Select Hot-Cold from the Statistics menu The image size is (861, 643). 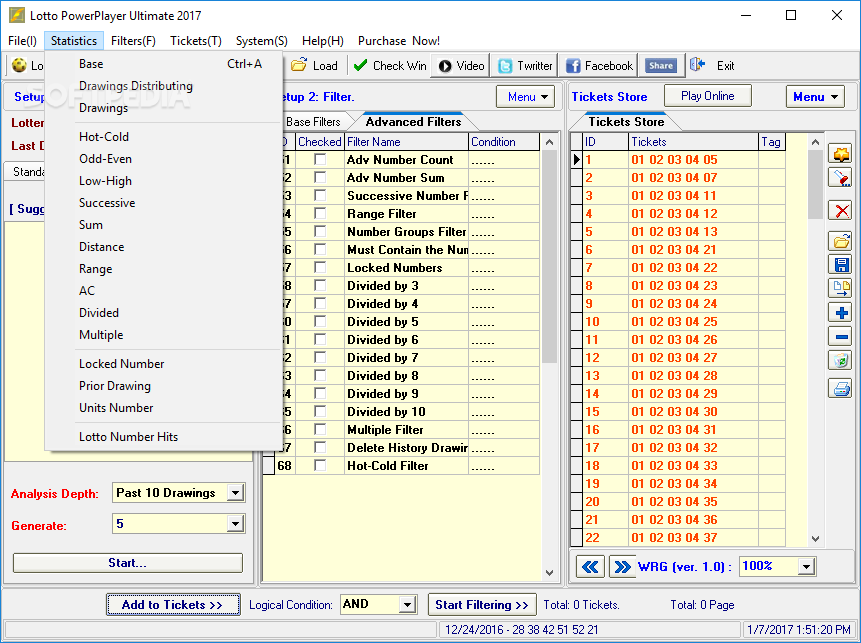[163, 137]
